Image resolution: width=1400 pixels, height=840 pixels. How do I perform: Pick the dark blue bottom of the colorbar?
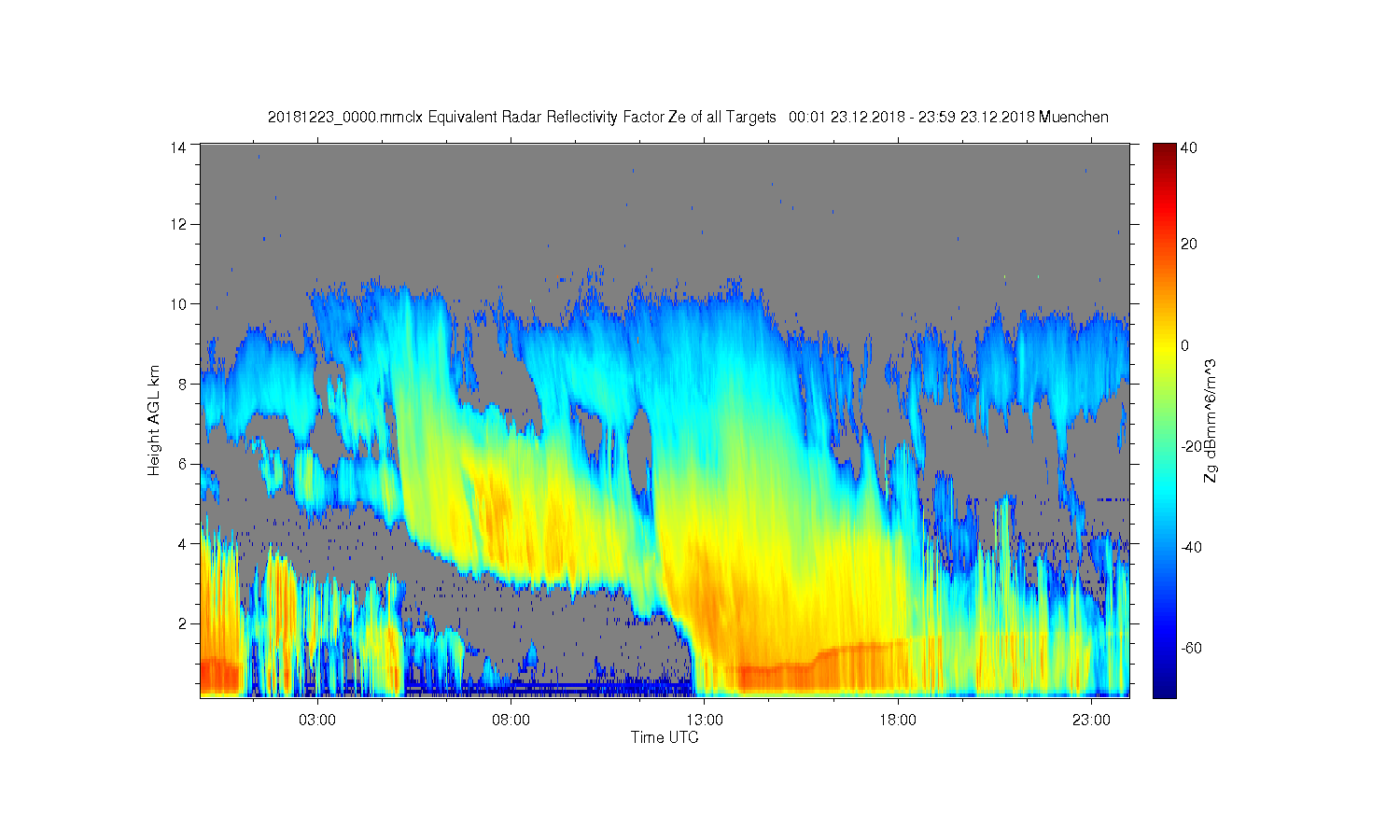(x=1164, y=689)
